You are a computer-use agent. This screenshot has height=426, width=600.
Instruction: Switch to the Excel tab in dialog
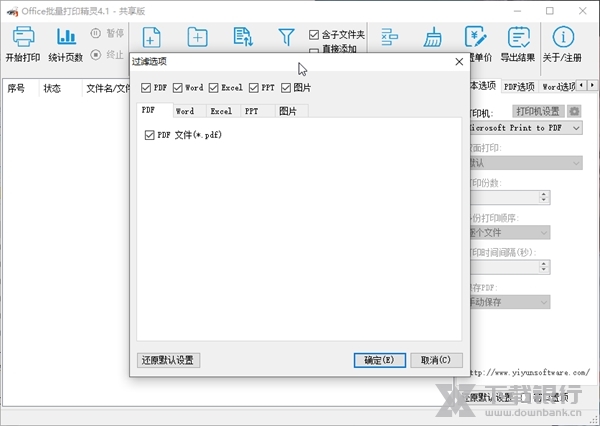[223, 111]
